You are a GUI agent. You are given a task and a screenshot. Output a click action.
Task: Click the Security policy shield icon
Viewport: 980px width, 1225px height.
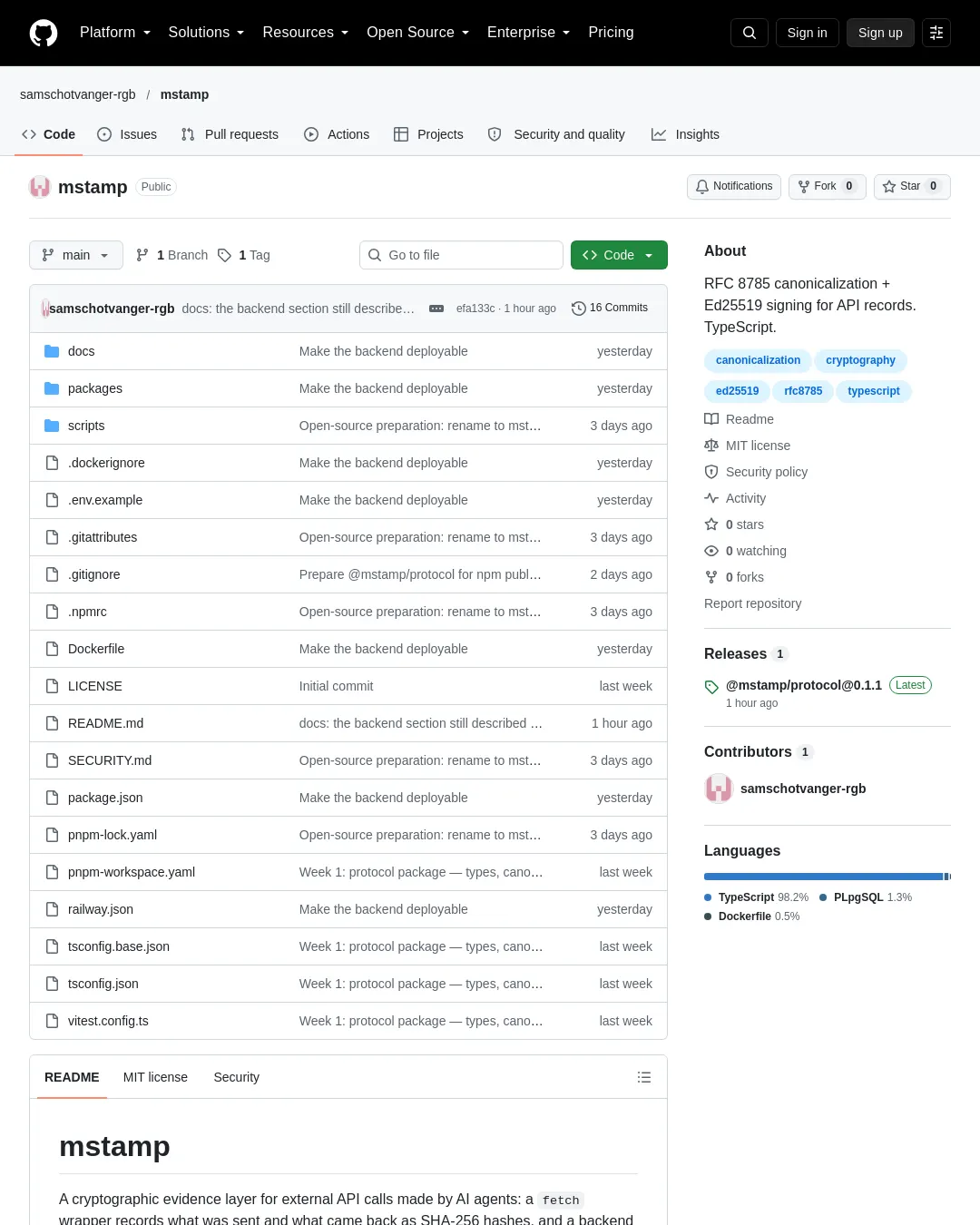point(711,472)
